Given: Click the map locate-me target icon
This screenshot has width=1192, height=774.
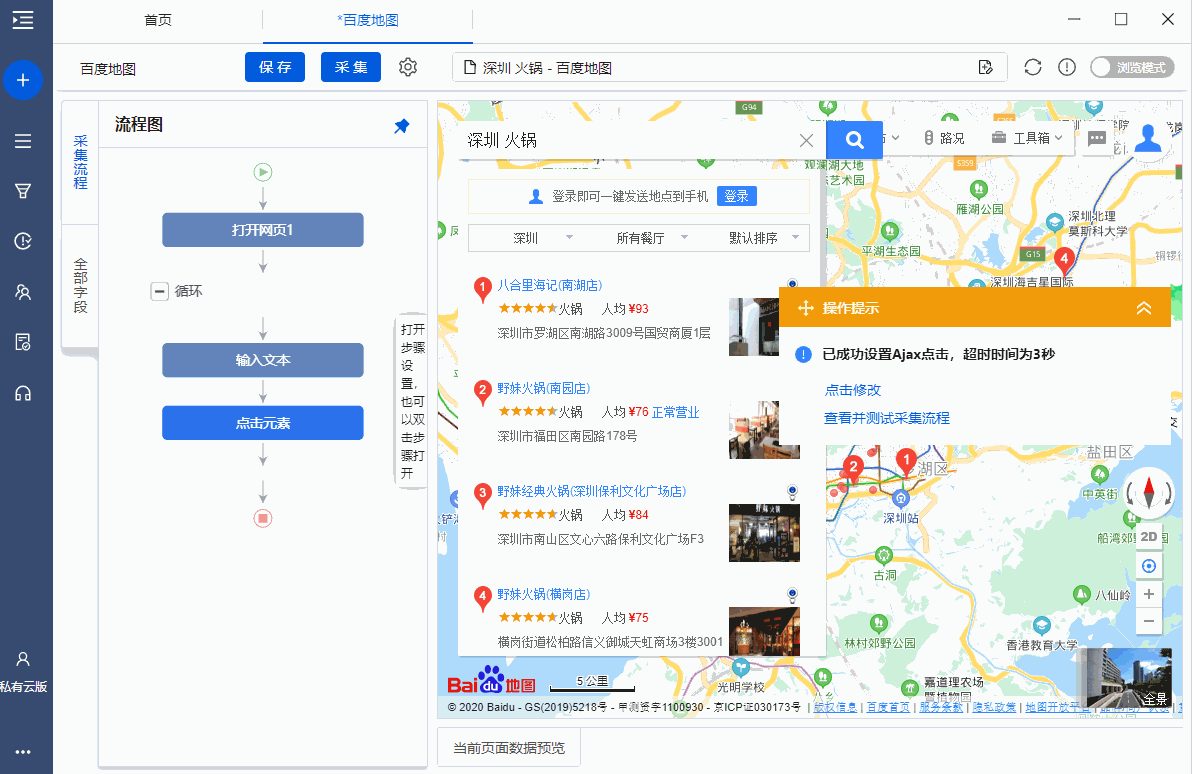Looking at the screenshot, I should click(1149, 566).
